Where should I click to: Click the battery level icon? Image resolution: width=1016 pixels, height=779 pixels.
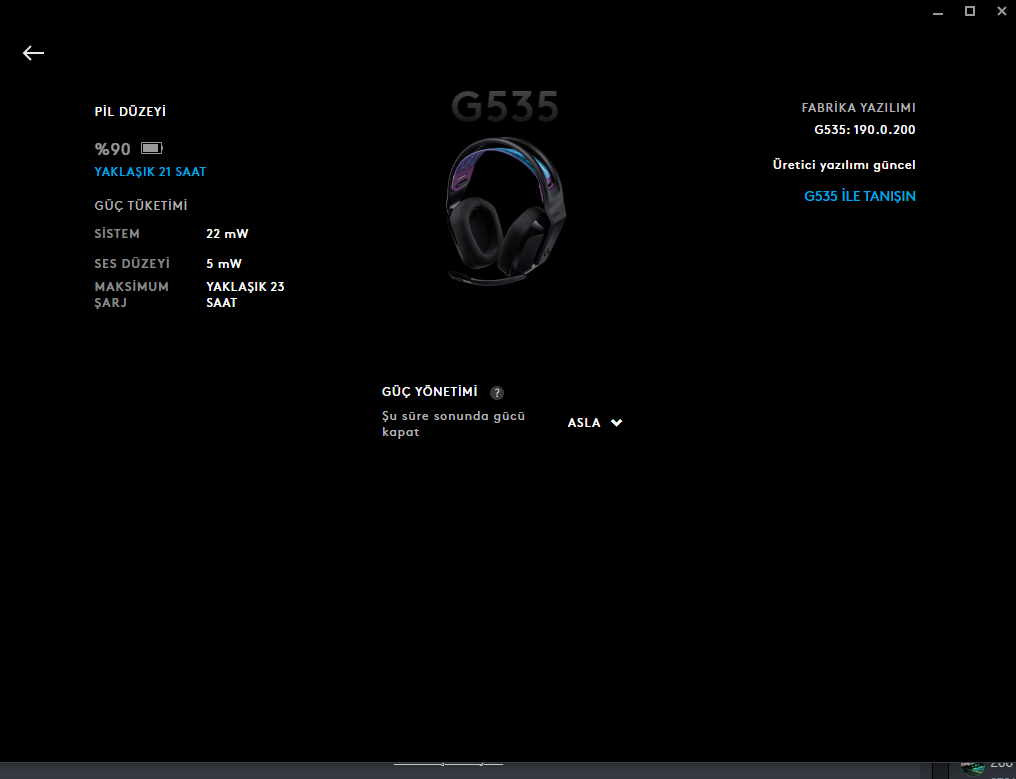[152, 148]
